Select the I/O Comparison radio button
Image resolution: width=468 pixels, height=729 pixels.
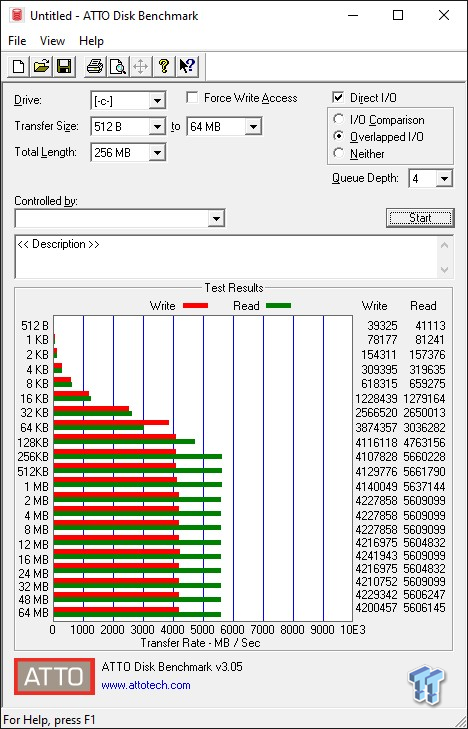(x=339, y=119)
